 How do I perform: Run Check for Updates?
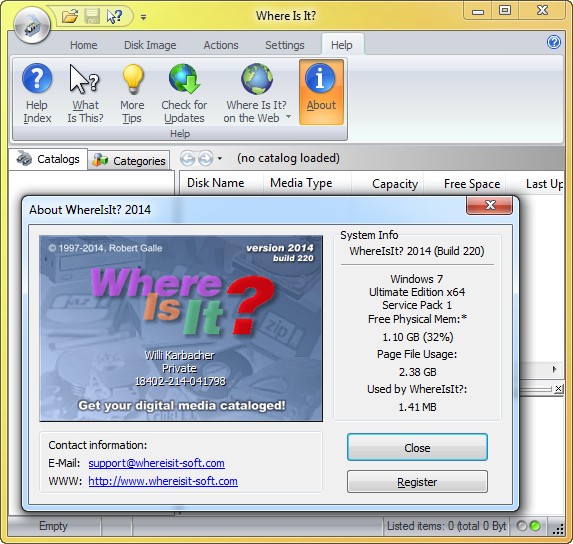click(x=184, y=94)
